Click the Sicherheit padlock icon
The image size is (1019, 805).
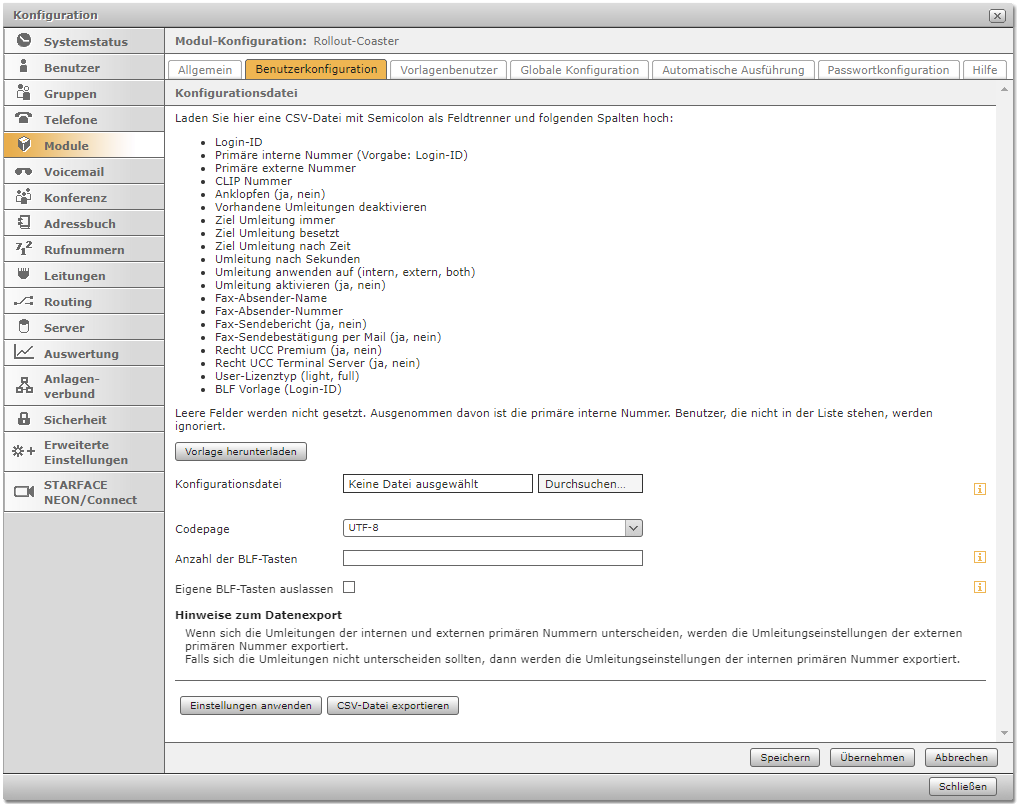(24, 419)
